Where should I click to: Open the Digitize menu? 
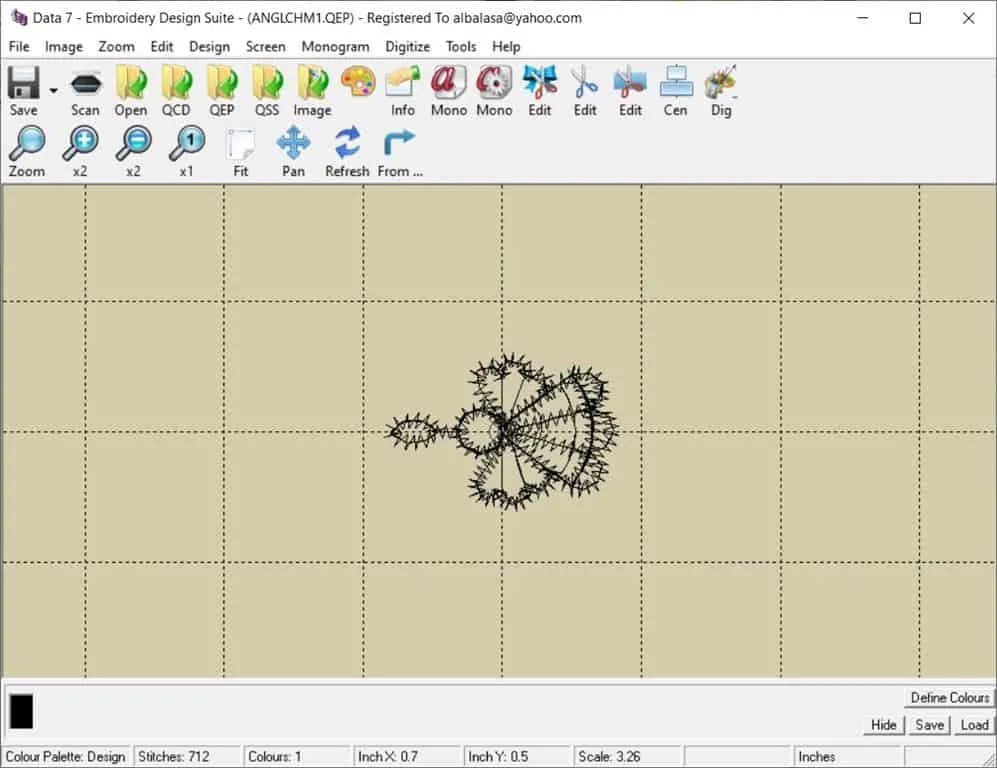click(408, 46)
